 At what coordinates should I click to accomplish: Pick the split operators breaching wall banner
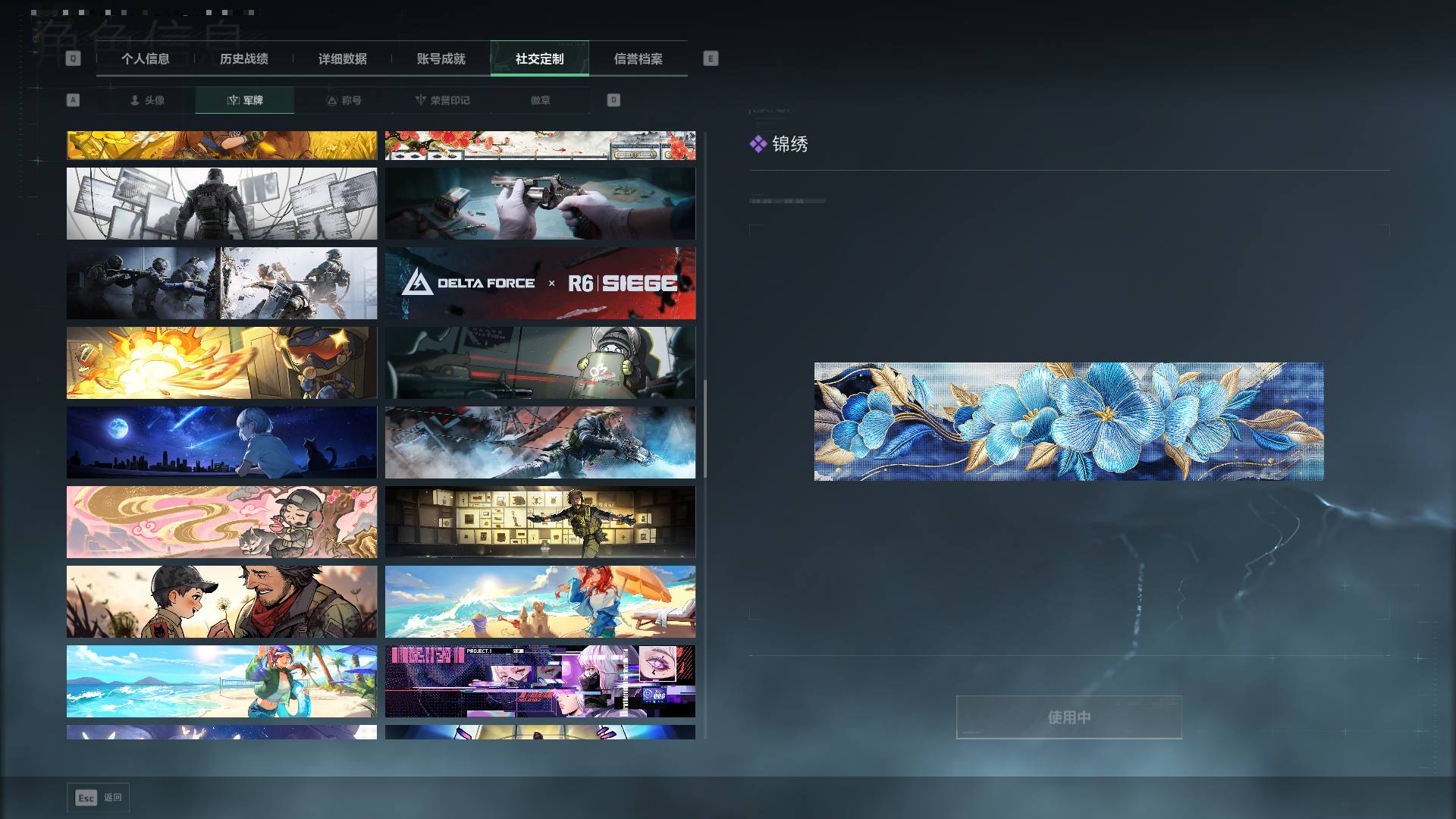click(221, 283)
